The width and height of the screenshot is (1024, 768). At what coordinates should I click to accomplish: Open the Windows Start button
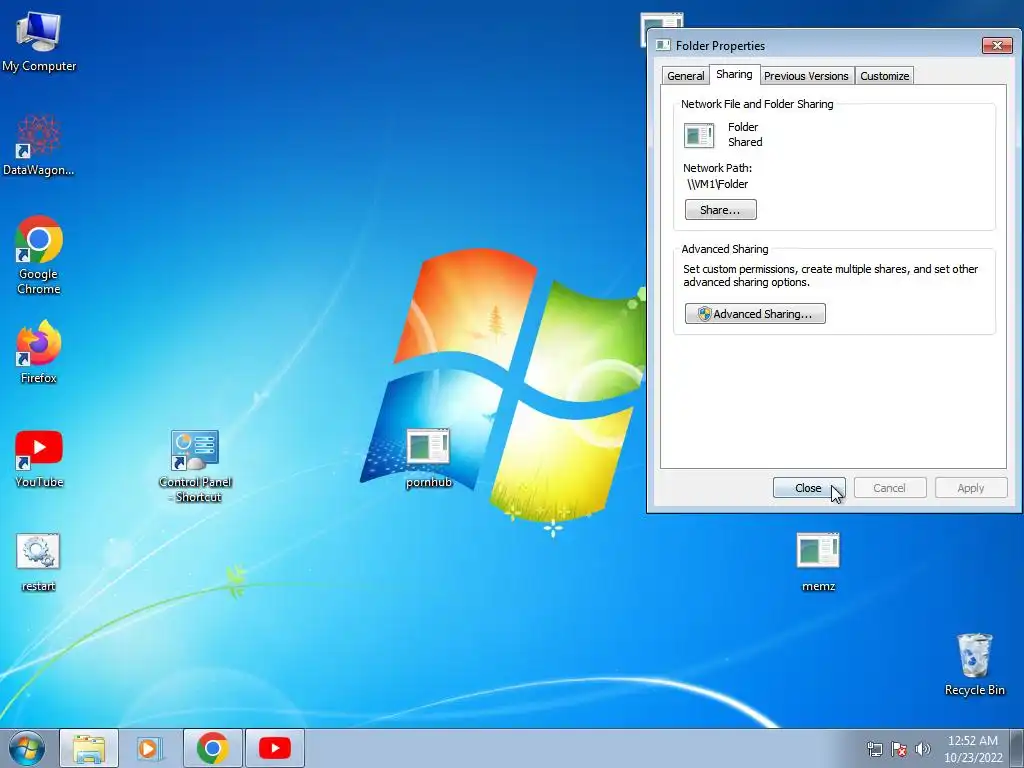[x=27, y=748]
